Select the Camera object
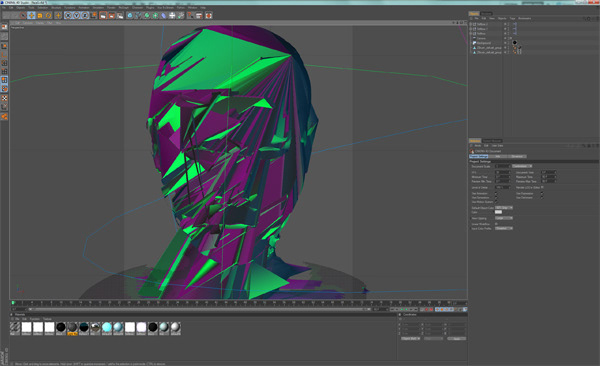Screen dimensions: 600x366 pos(481,38)
